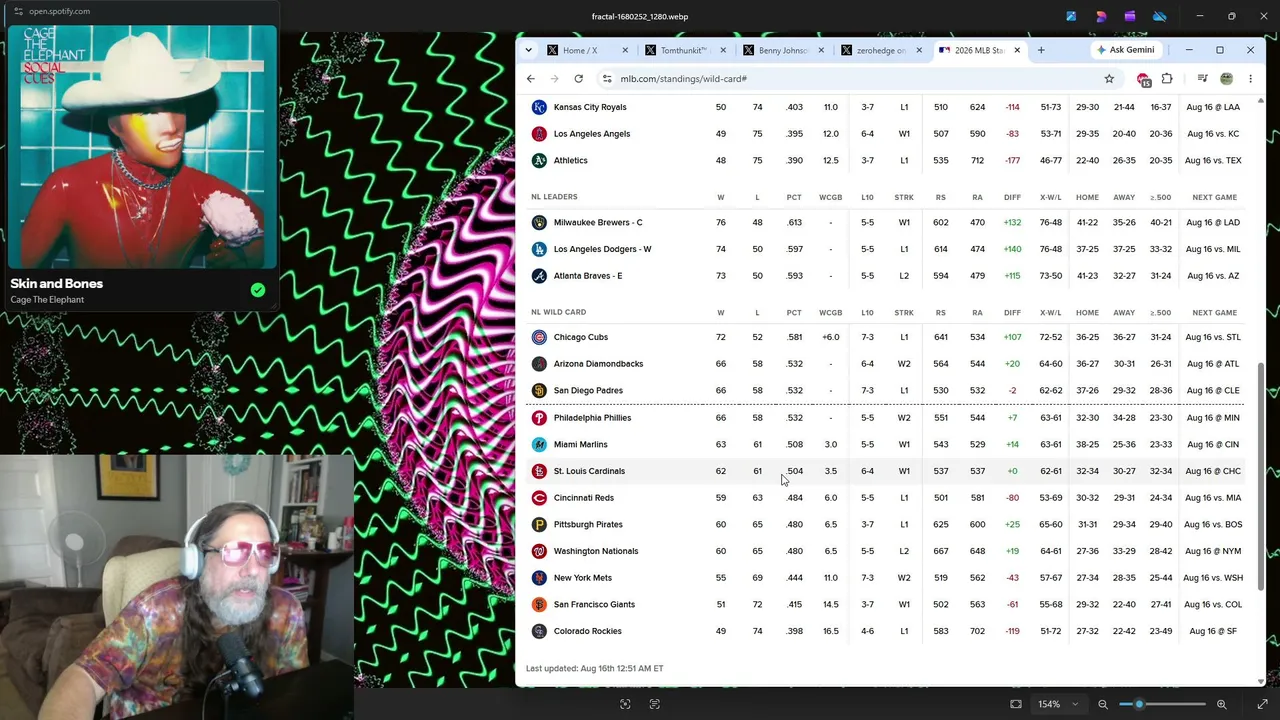Click the disabled forward arrow in Chrome
This screenshot has height=720, width=1280.
[x=554, y=79]
